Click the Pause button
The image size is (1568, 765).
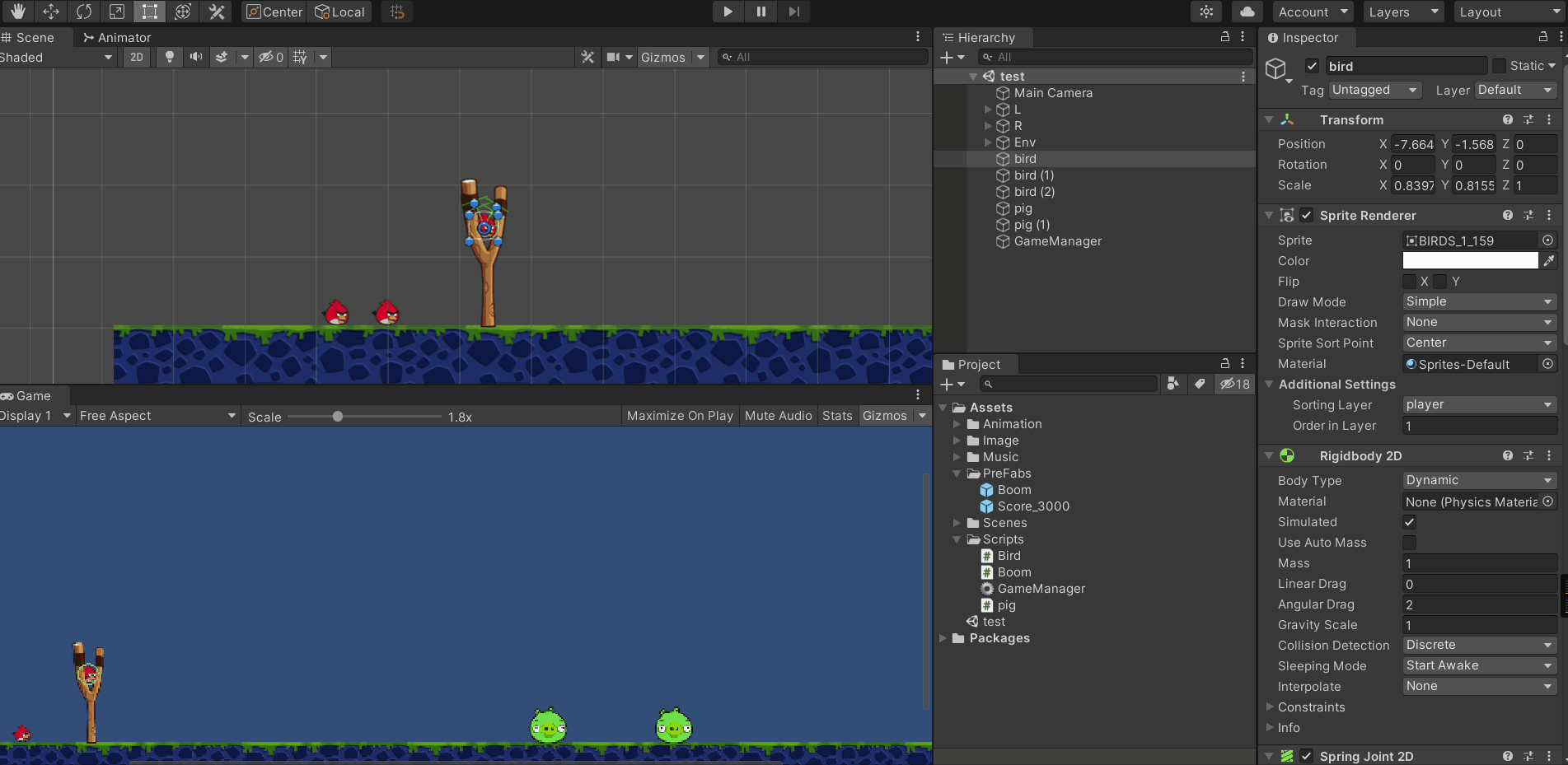point(761,12)
